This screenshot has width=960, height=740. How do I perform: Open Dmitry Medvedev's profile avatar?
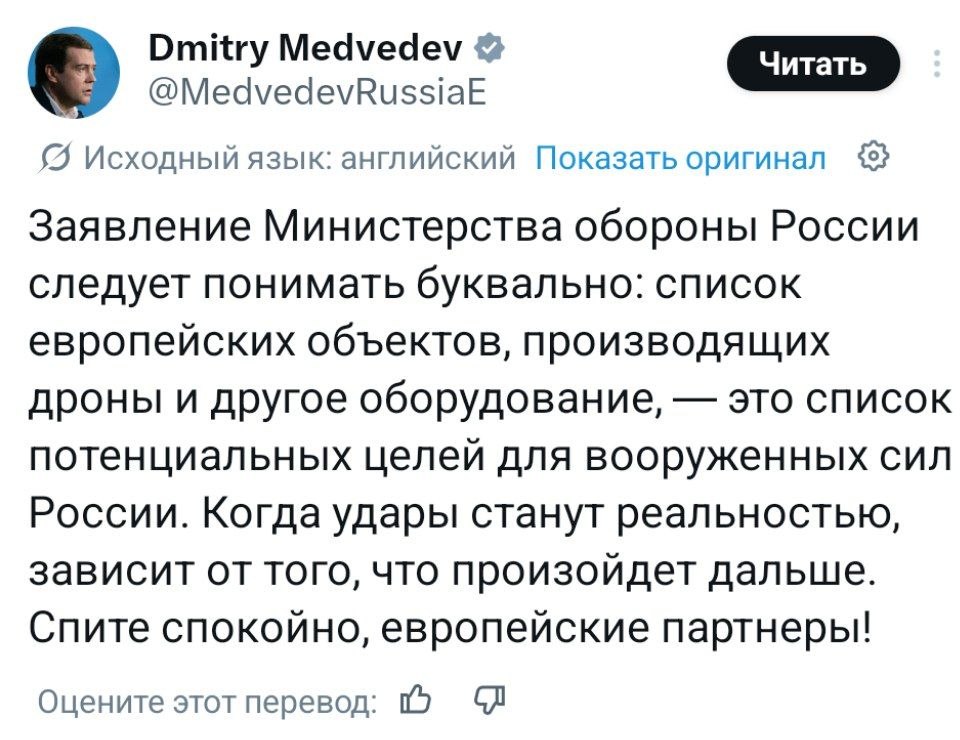[74, 72]
